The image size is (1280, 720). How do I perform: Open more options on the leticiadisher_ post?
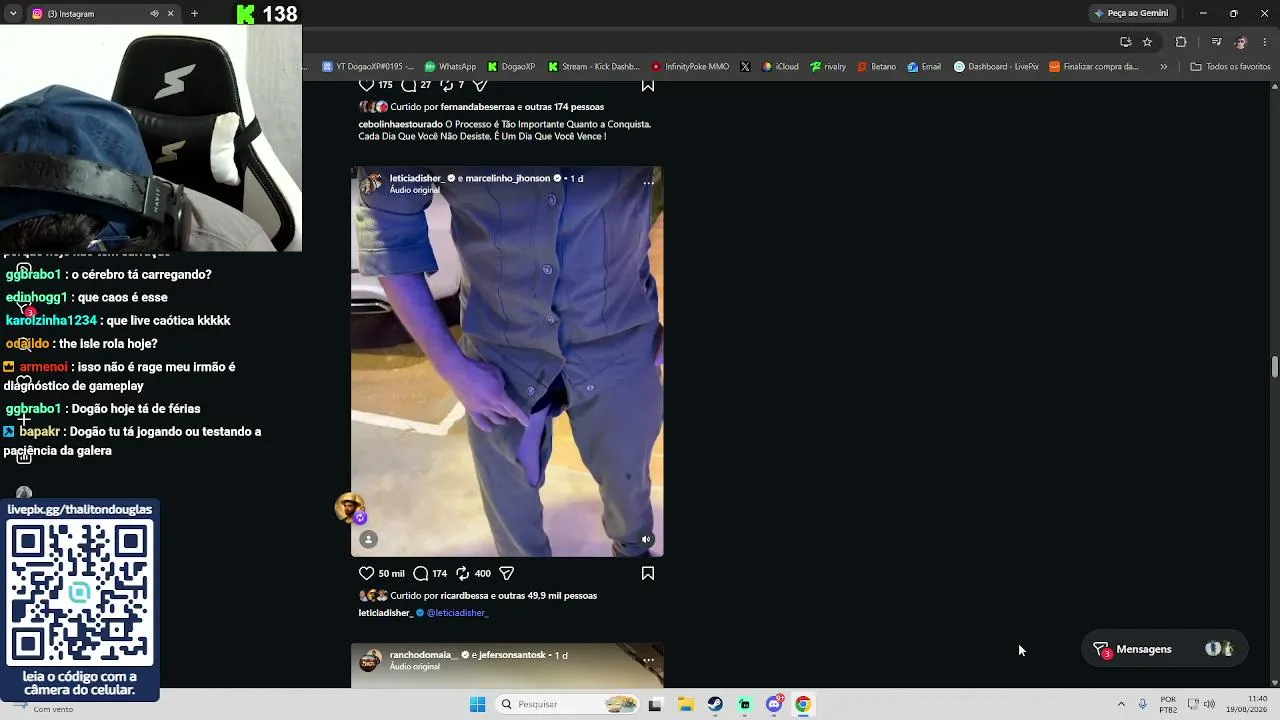tap(648, 183)
